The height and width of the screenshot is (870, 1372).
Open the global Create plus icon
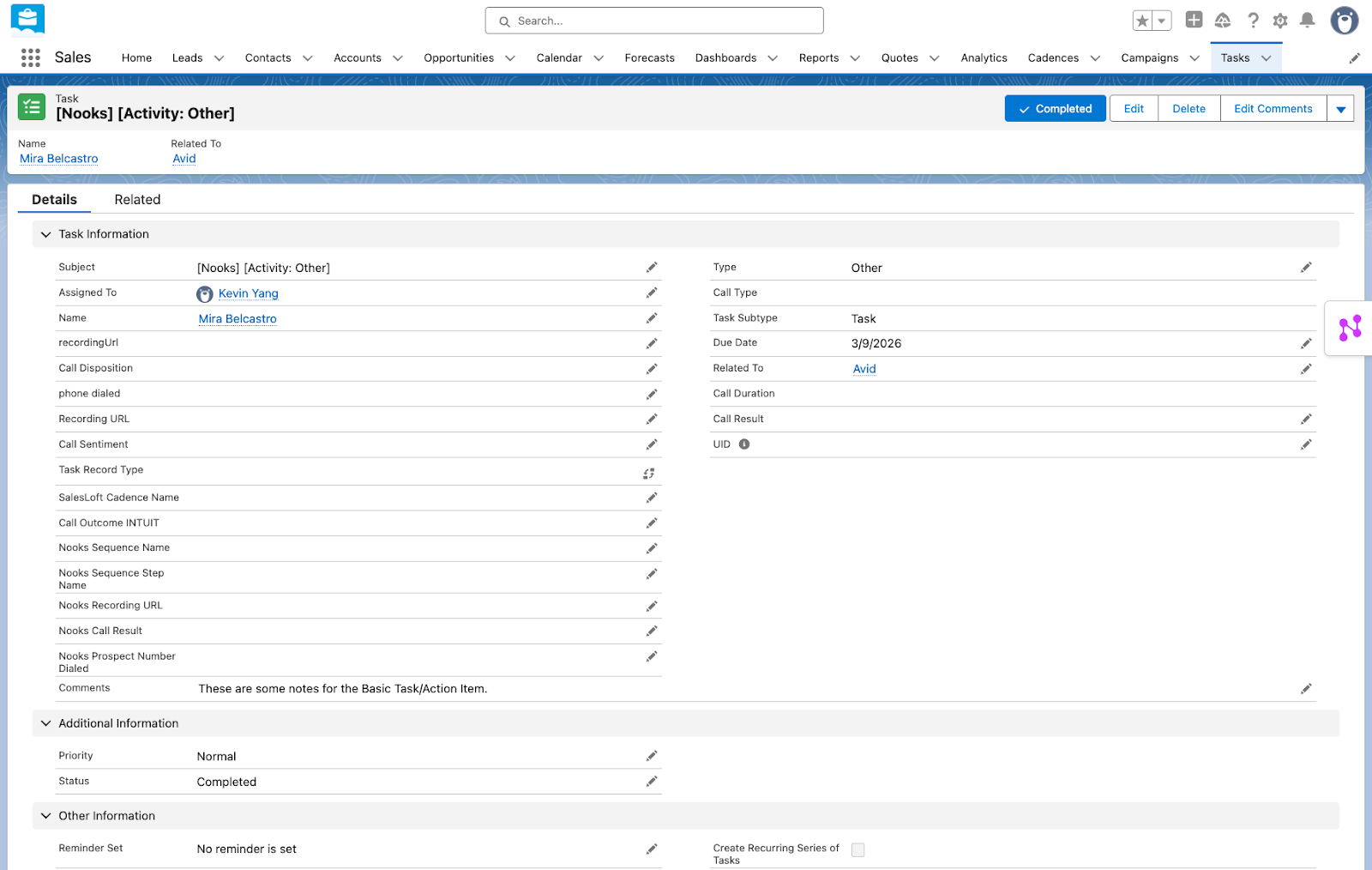[x=1194, y=20]
